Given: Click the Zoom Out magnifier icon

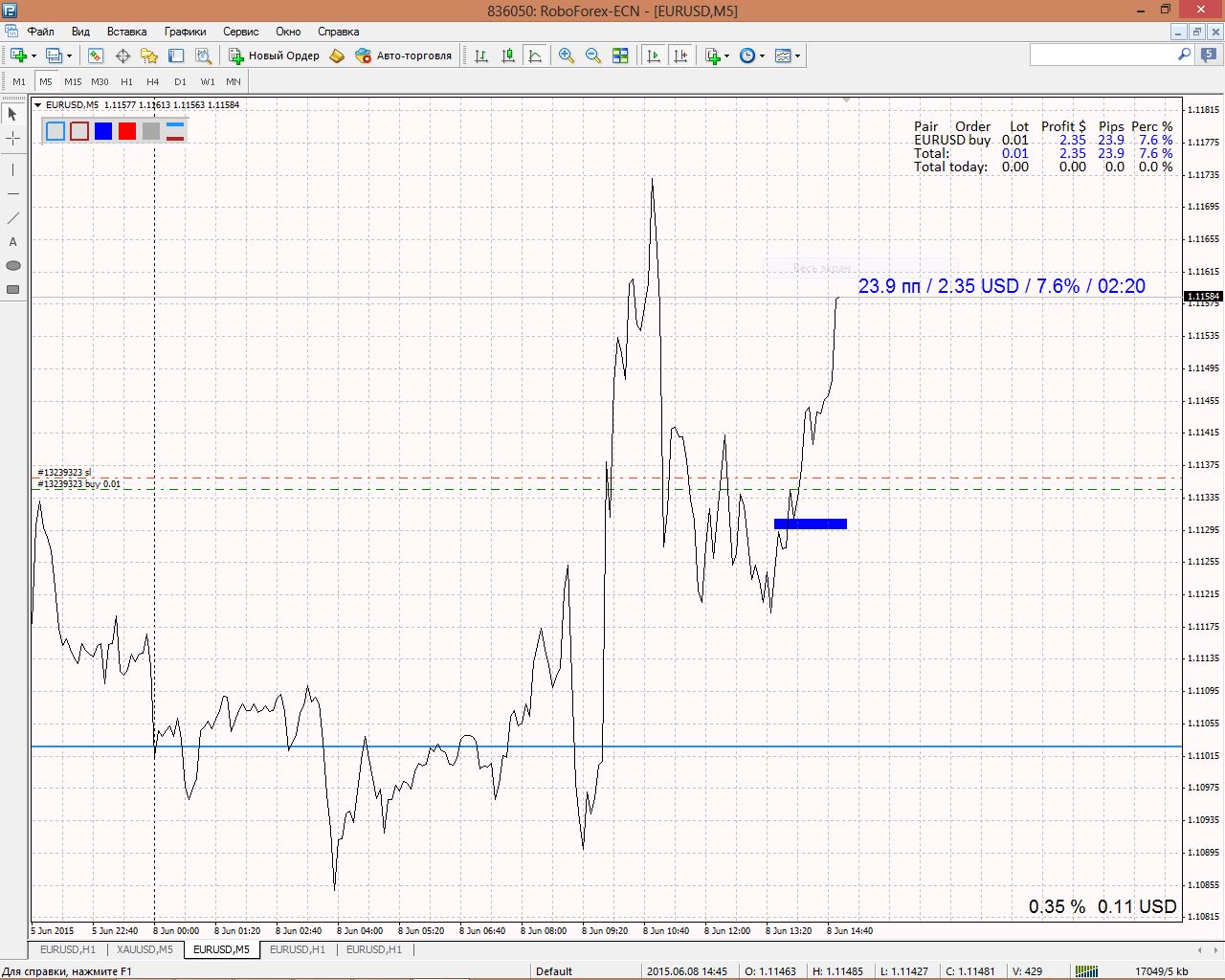Looking at the screenshot, I should (593, 56).
